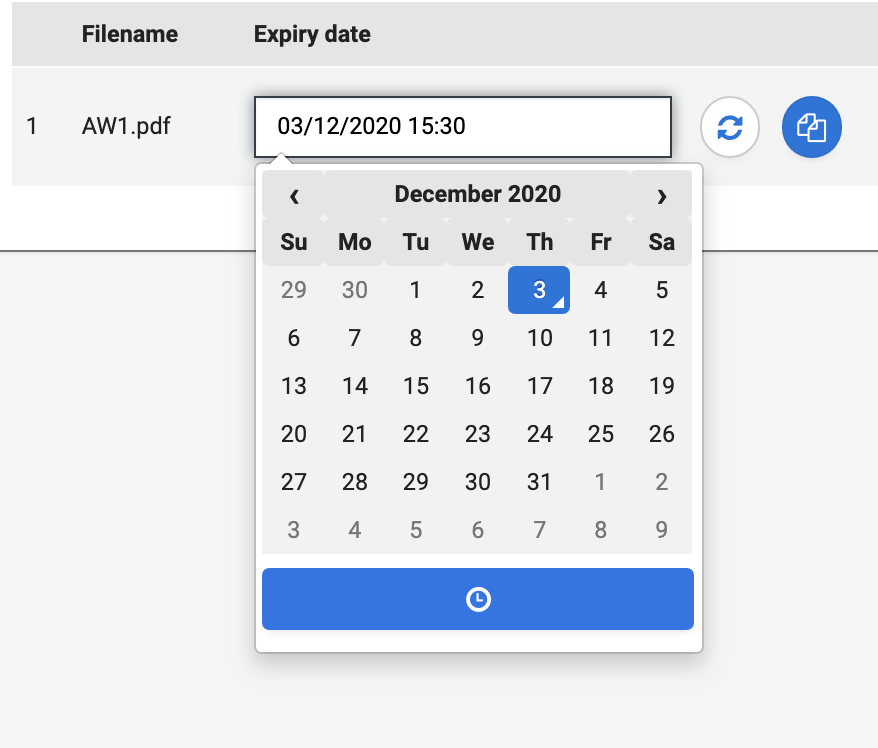Go to next month arrow
878x748 pixels.
click(x=661, y=195)
